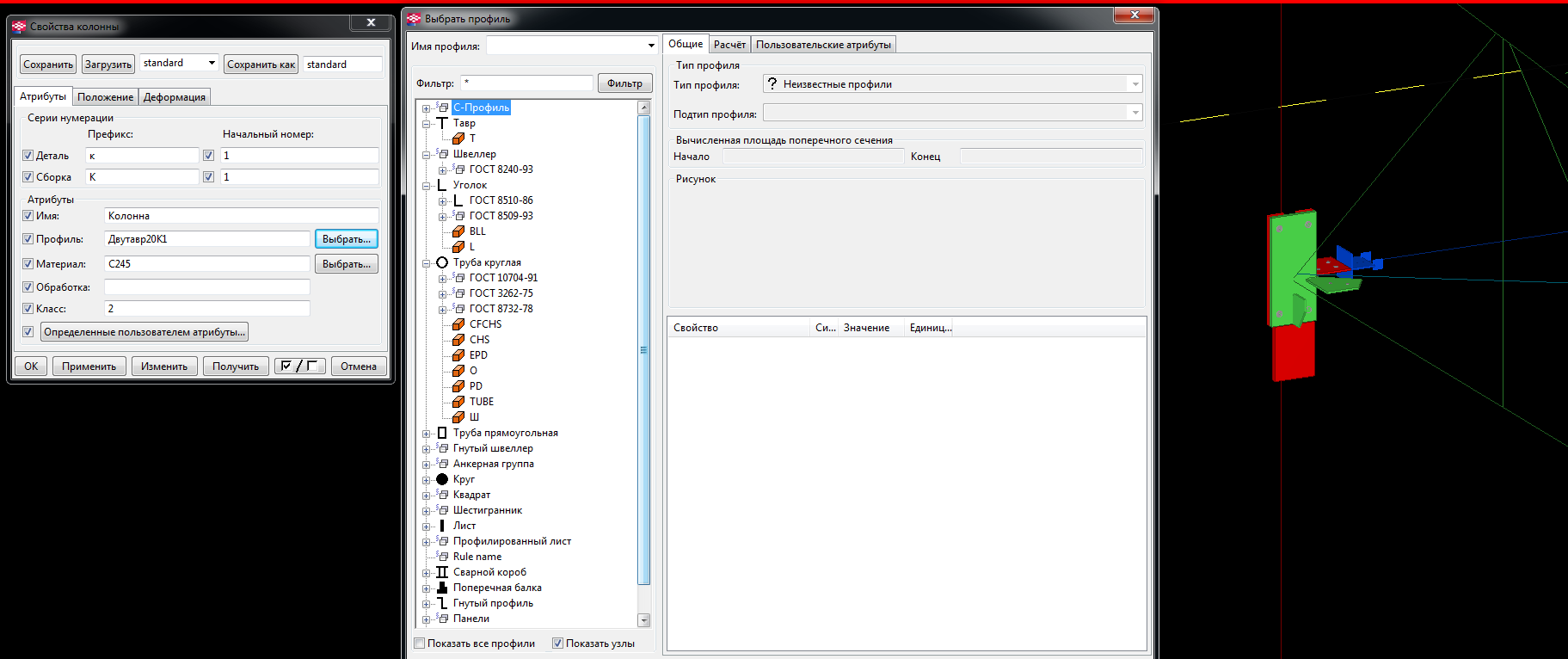Collapse the Уголок tree node

426,186
